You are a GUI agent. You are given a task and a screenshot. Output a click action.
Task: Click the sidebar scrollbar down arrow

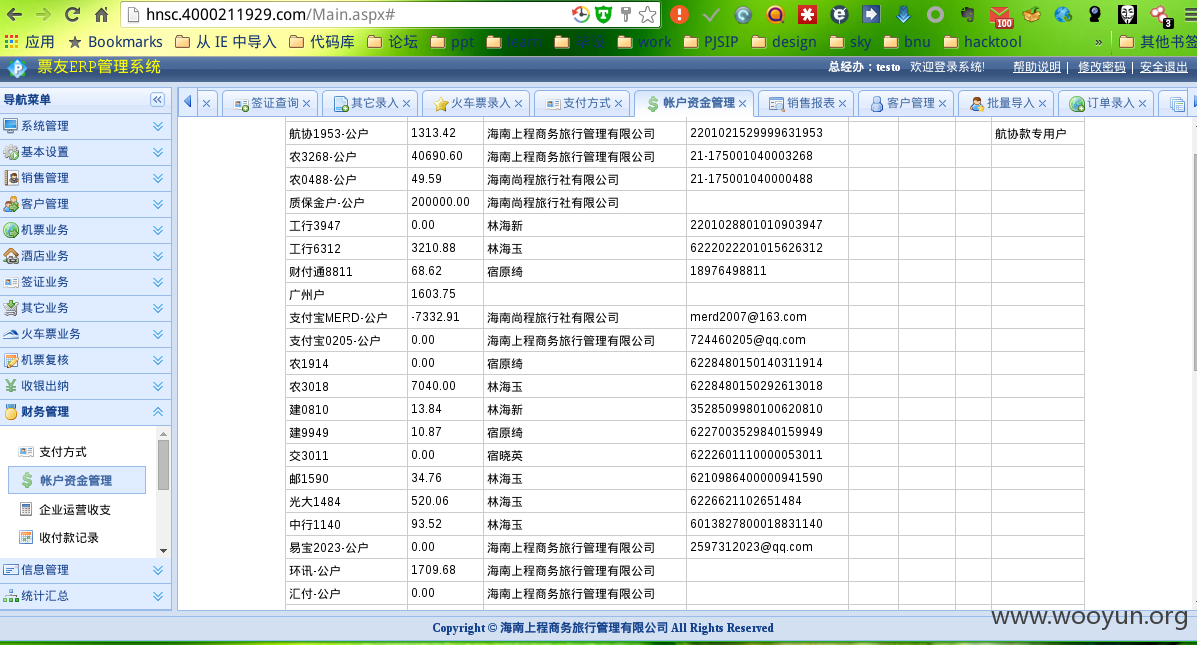coord(163,550)
